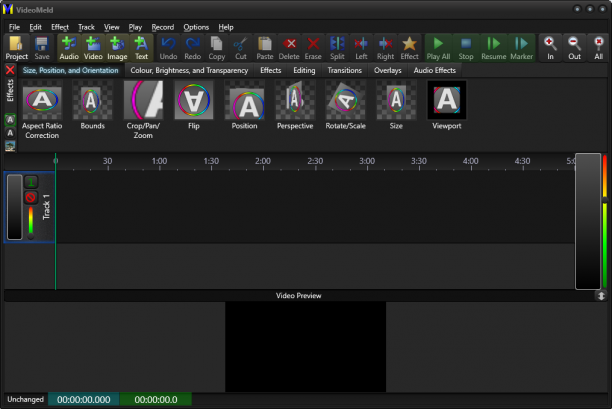Add a Text clip

[x=141, y=48]
